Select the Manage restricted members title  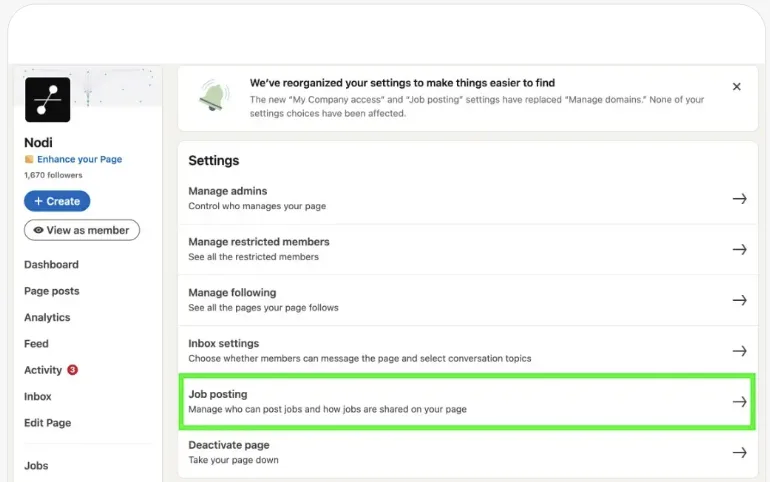pyautogui.click(x=259, y=241)
